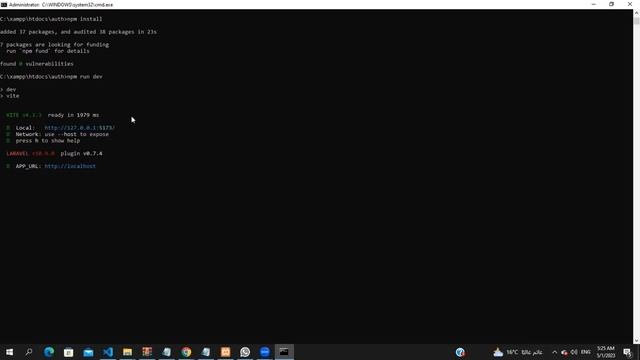
Task: Click the http://127.0.0.1:5173/ local URL
Action: point(80,128)
